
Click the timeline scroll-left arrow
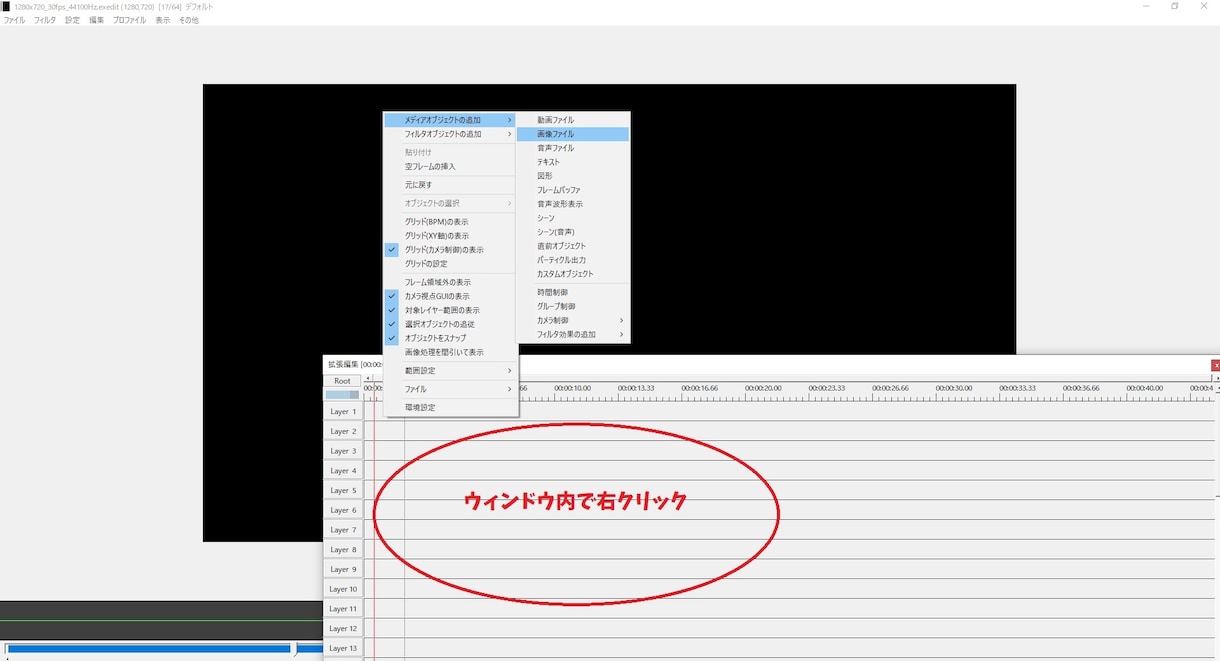coord(368,377)
